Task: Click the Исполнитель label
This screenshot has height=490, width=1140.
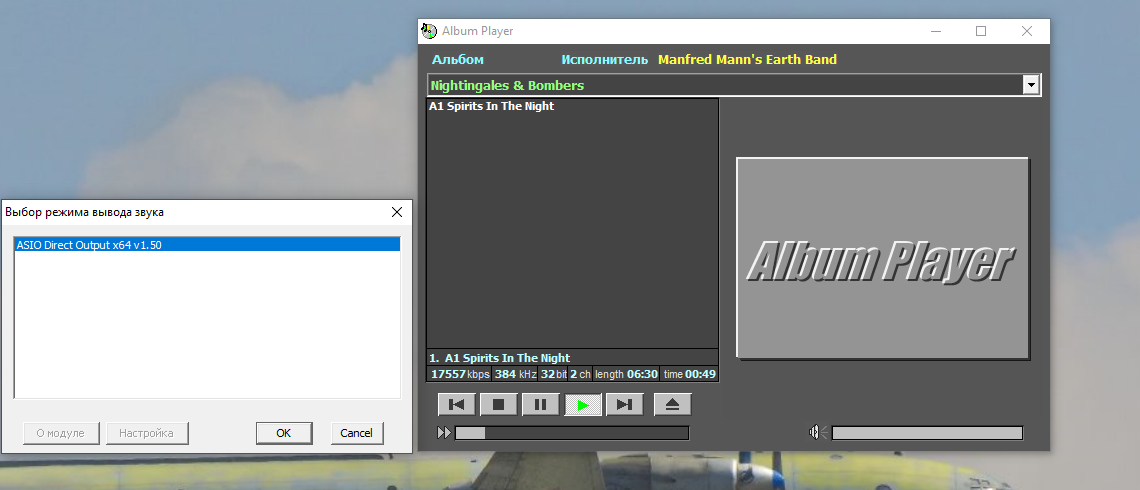Action: (604, 60)
